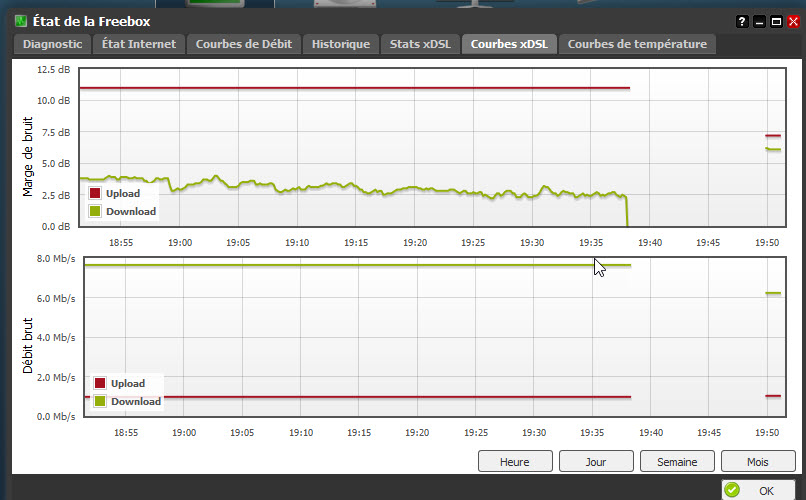
Task: Set graph range to Heure
Action: pyautogui.click(x=515, y=461)
